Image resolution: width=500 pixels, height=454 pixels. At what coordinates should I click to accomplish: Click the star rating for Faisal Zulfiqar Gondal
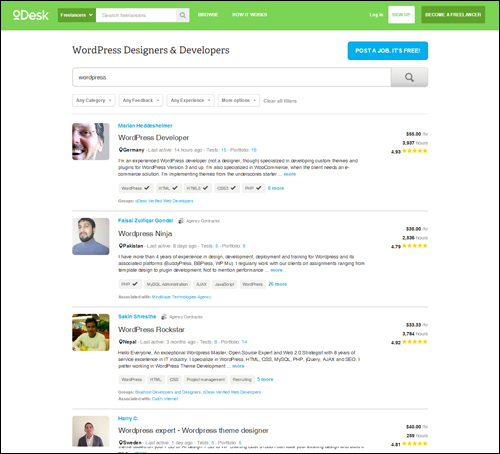pos(415,246)
